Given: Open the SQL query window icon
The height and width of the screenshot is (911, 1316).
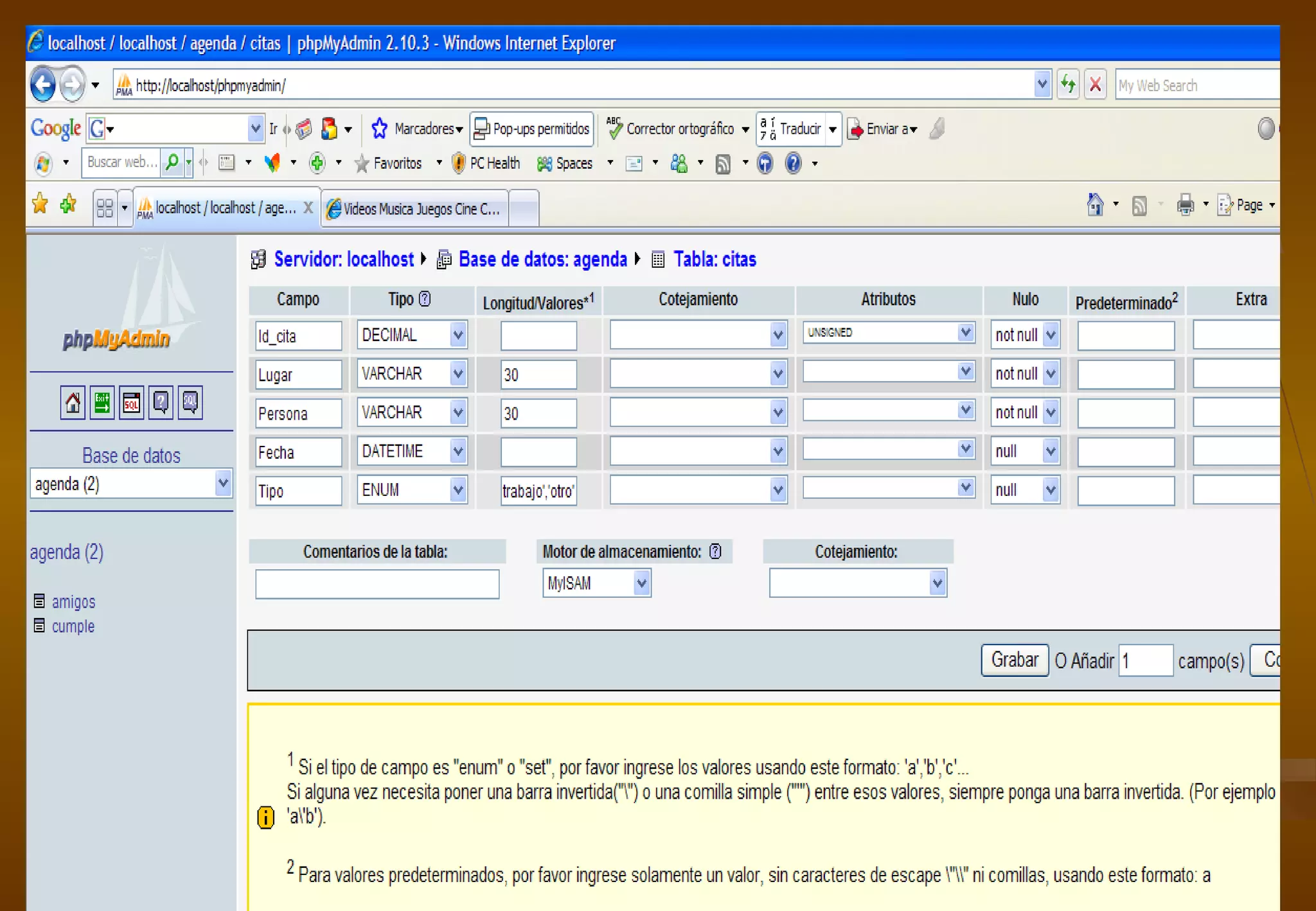Looking at the screenshot, I should click(132, 403).
